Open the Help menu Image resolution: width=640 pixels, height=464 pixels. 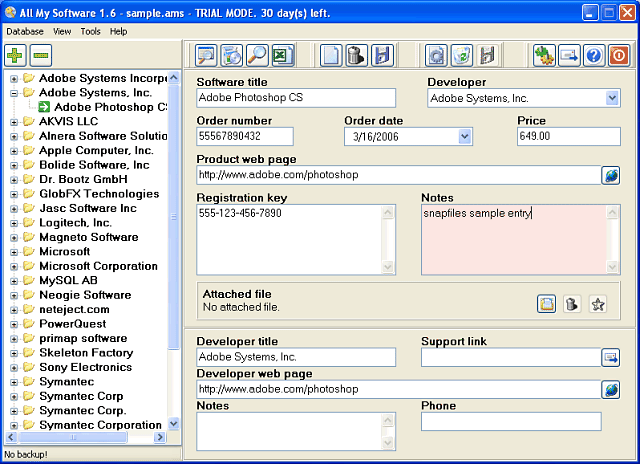(x=118, y=31)
